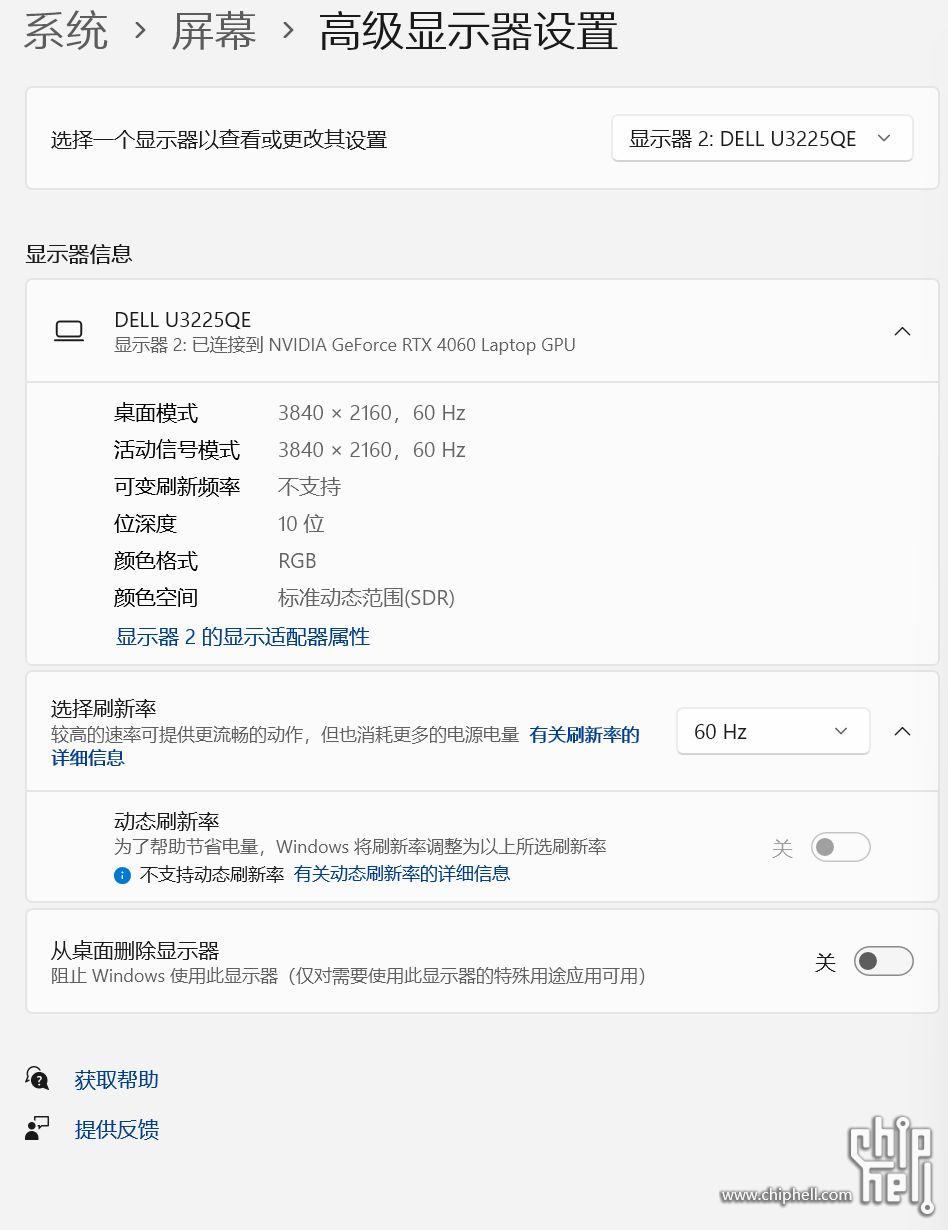Screen dimensions: 948x1230
Task: Click the 提供反馈 person icon
Action: [x=37, y=1129]
